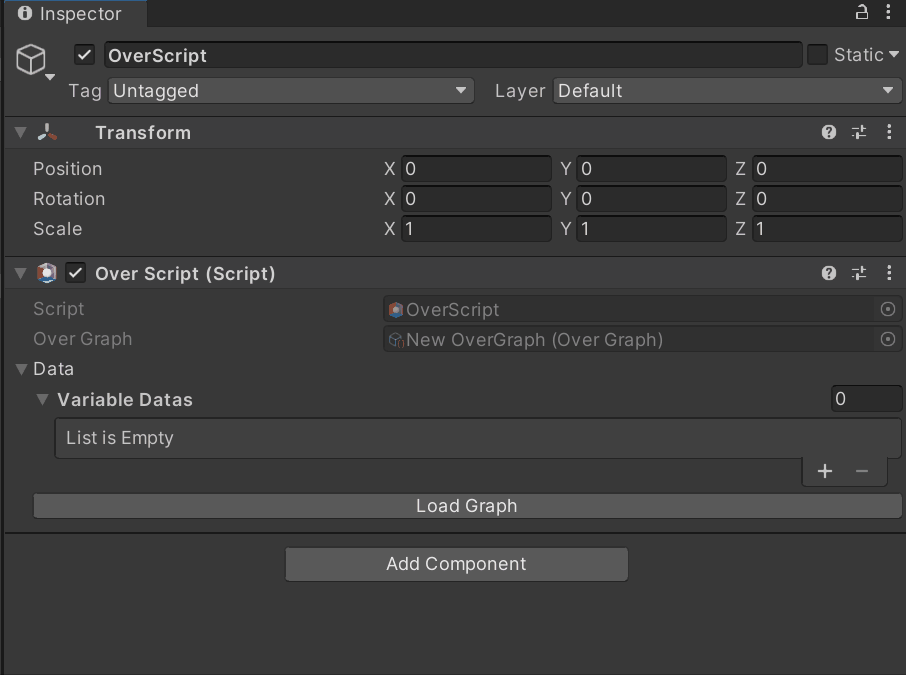This screenshot has width=906, height=675.
Task: Open Over Script component options menu
Action: (x=889, y=273)
